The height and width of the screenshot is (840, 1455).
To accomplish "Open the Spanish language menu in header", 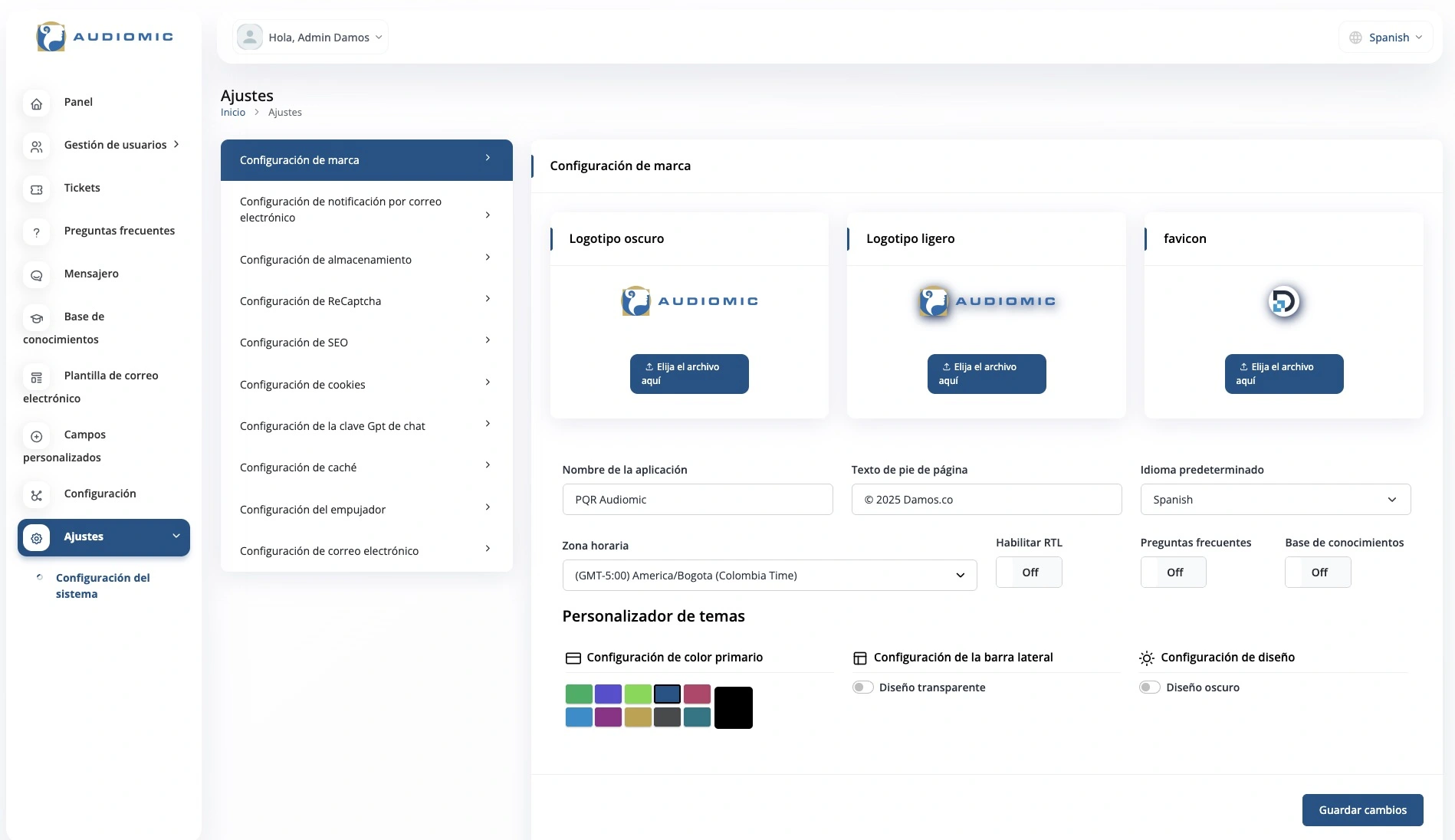I will click(1386, 38).
